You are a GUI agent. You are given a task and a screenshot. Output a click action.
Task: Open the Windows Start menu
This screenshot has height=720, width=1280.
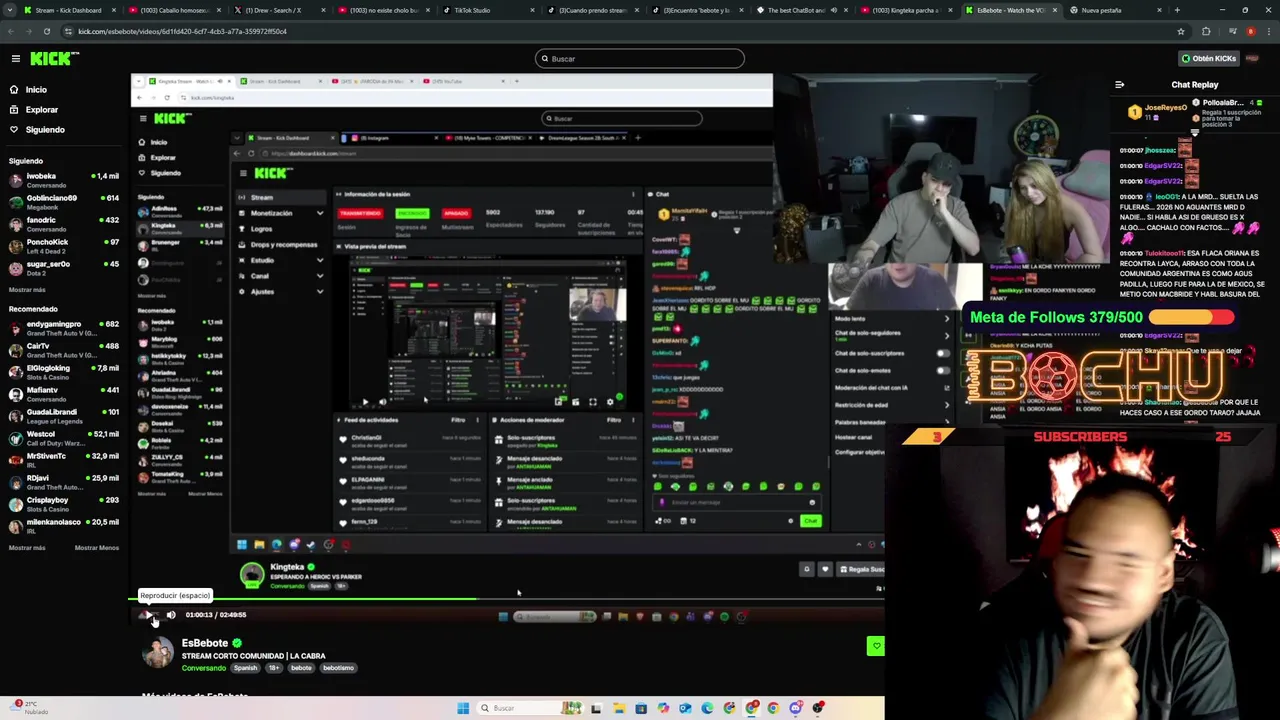[x=463, y=708]
